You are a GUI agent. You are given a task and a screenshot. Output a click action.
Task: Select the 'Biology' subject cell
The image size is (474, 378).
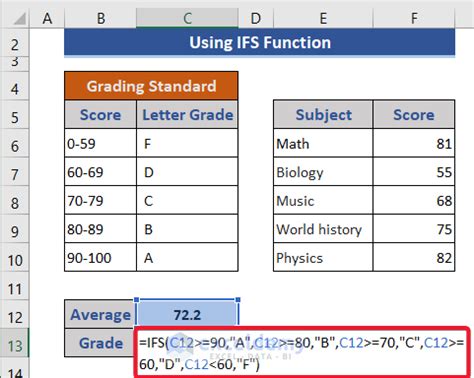click(x=323, y=172)
